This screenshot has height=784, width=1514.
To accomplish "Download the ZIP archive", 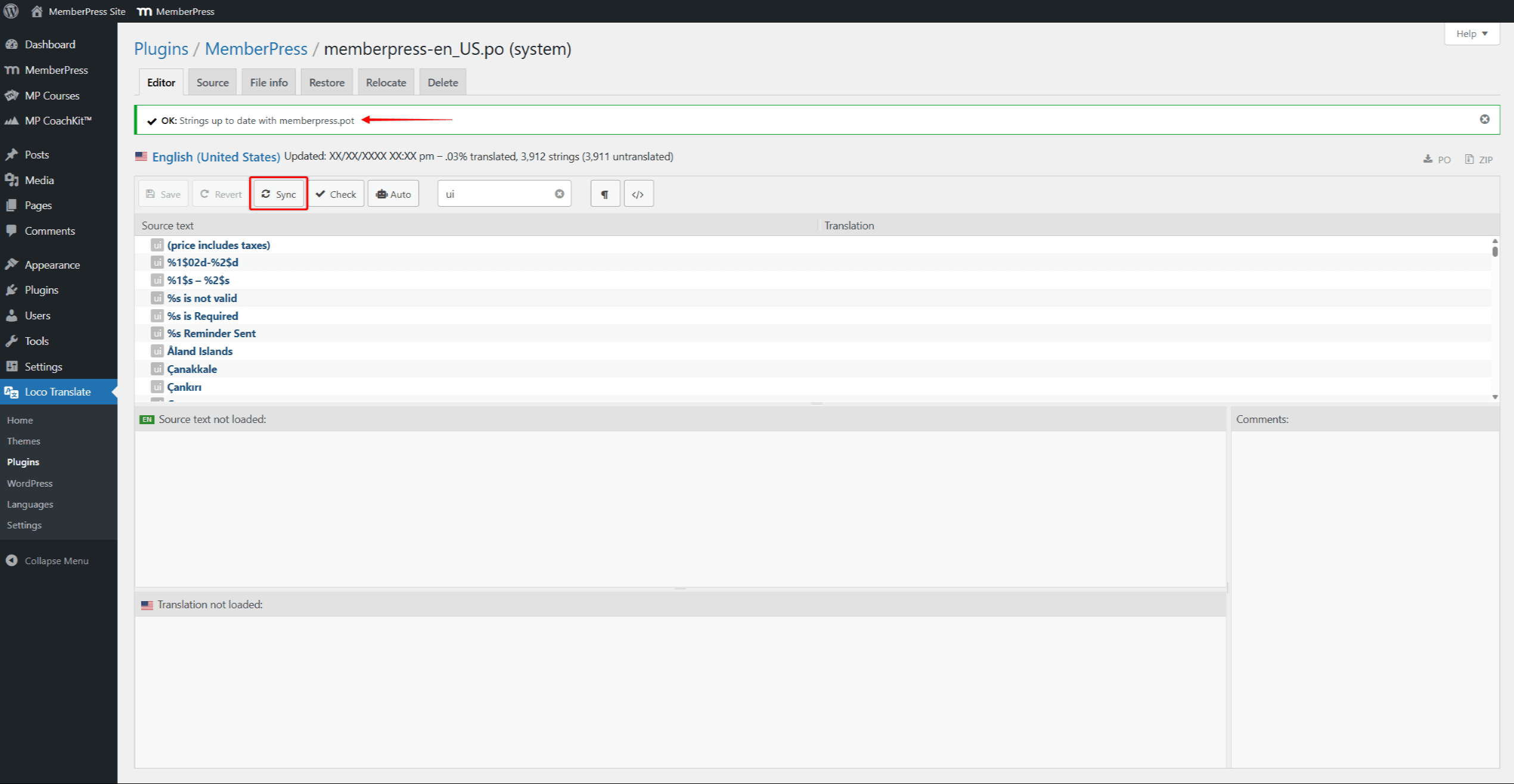I will (x=1479, y=159).
